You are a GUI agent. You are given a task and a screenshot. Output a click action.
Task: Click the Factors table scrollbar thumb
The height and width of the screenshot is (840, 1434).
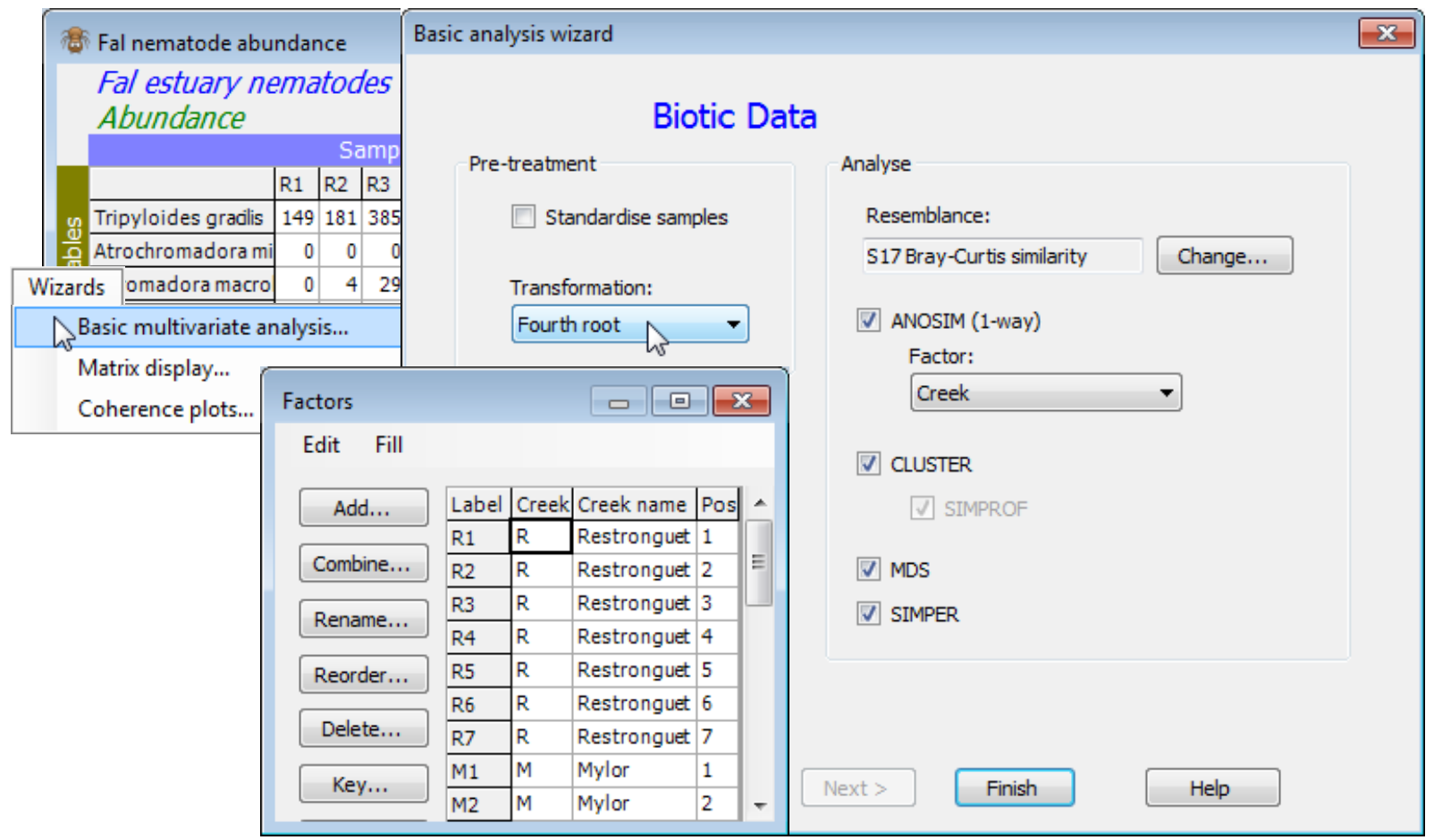759,562
